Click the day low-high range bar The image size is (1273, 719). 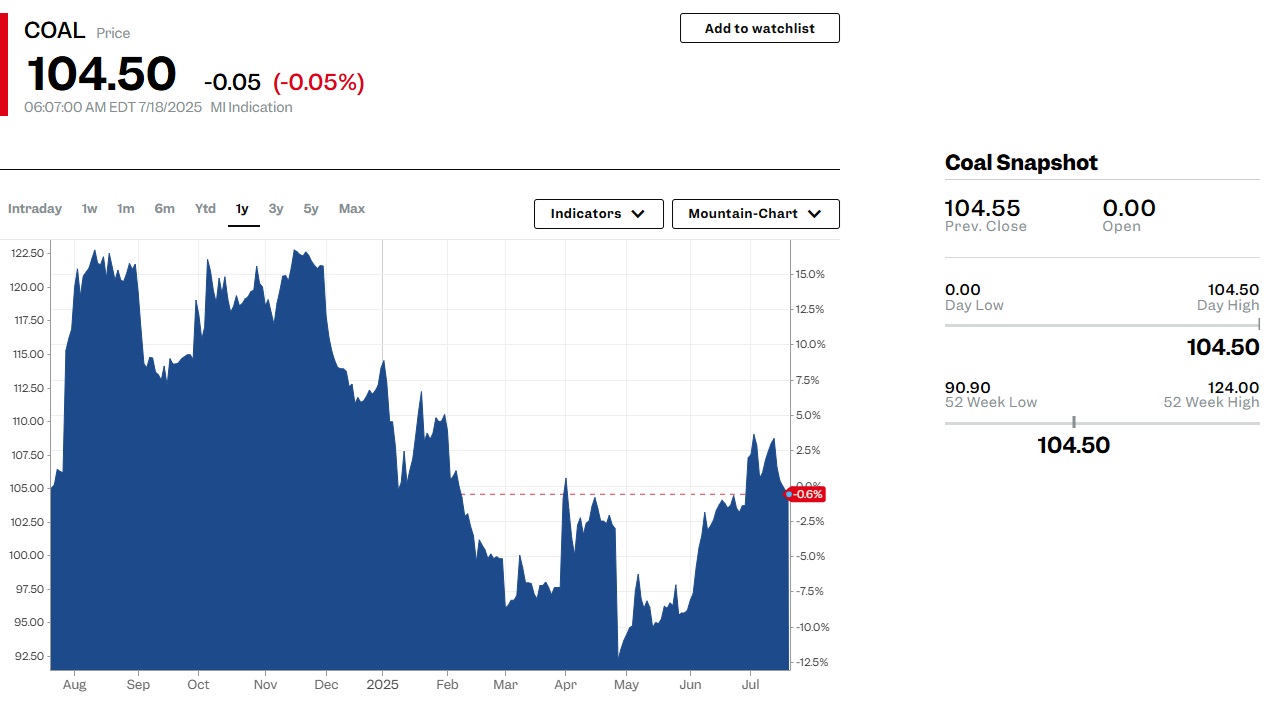[1102, 325]
